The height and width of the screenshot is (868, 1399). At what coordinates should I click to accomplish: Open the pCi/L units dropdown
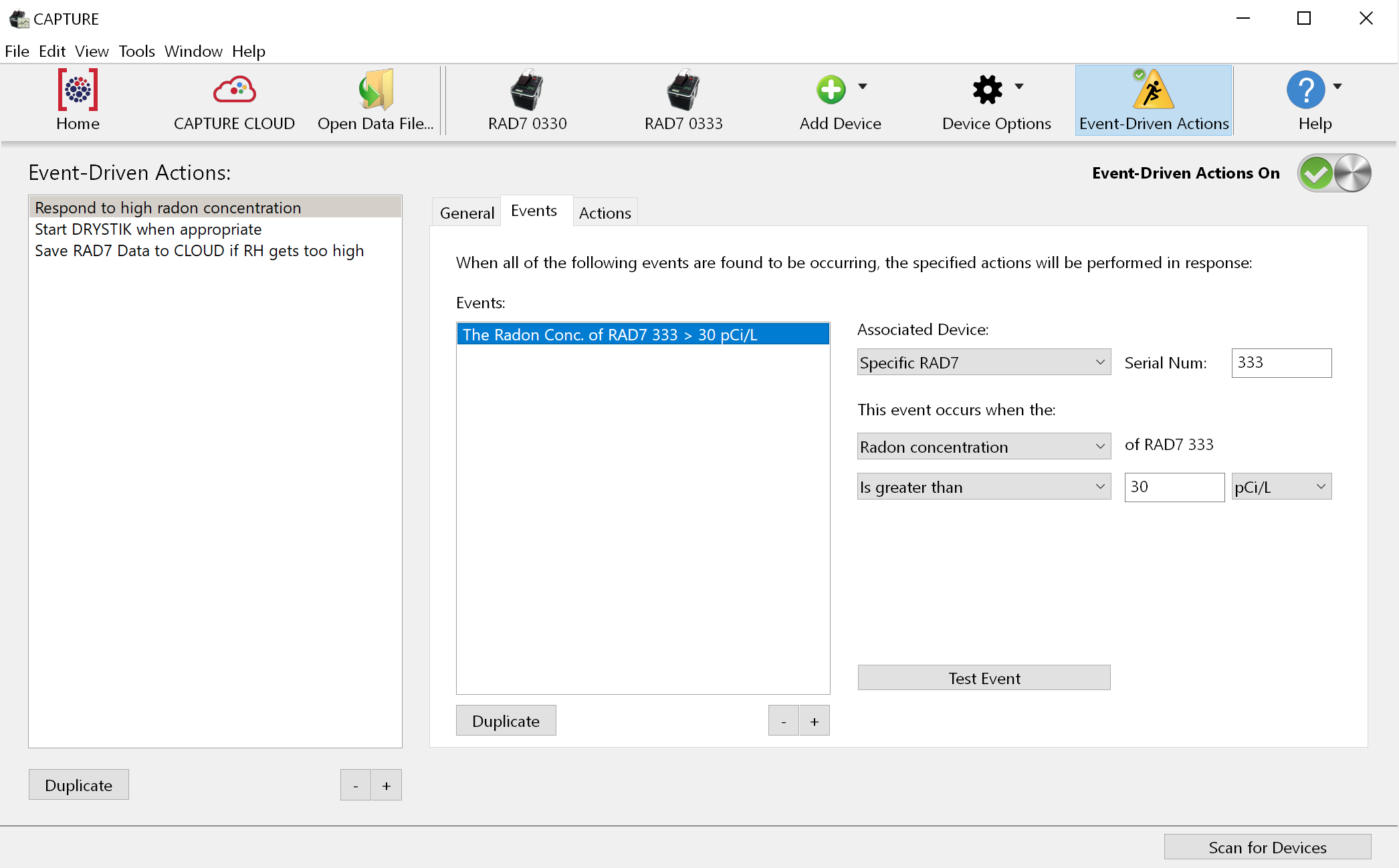tap(1281, 487)
